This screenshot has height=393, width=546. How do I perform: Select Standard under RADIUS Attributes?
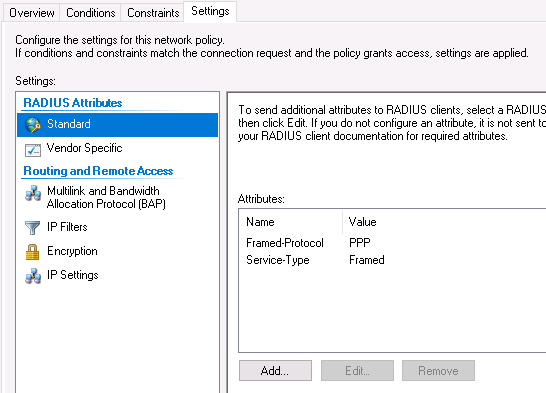118,125
